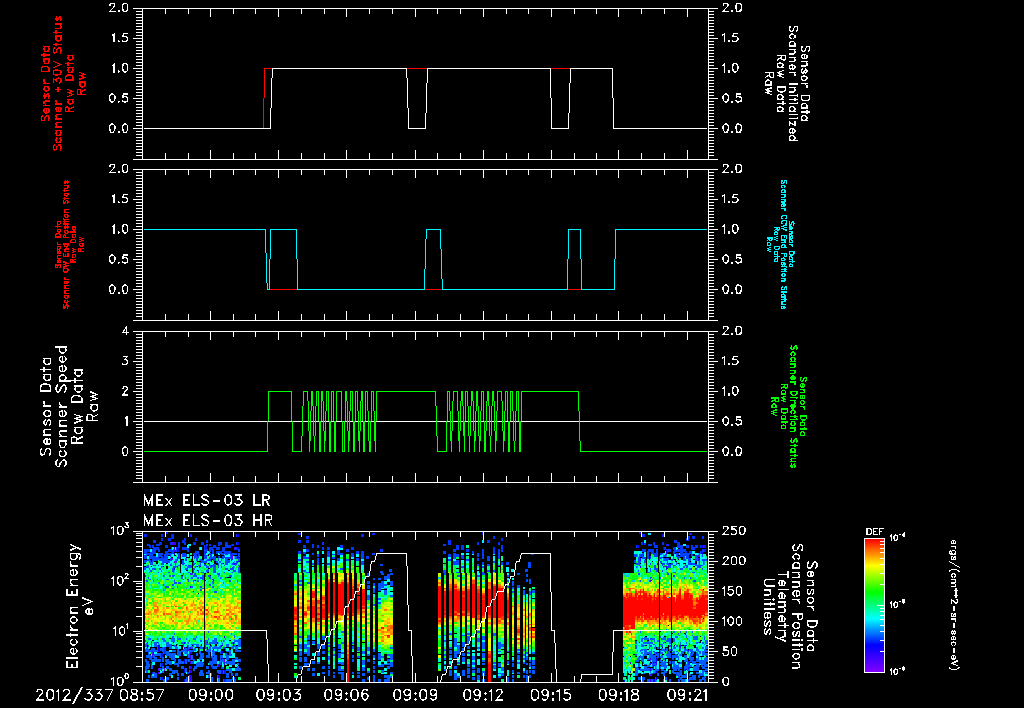This screenshot has width=1024, height=708.
Task: Click the 10^2 tick on the Electron Energy axis
Action: coord(120,580)
